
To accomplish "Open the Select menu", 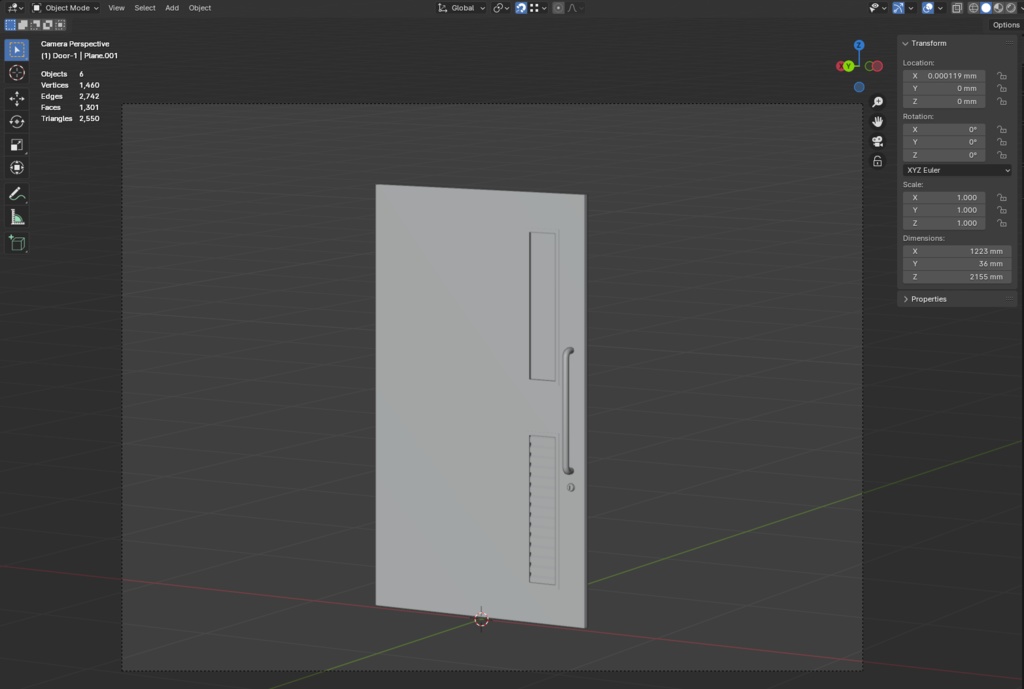I will tap(145, 8).
